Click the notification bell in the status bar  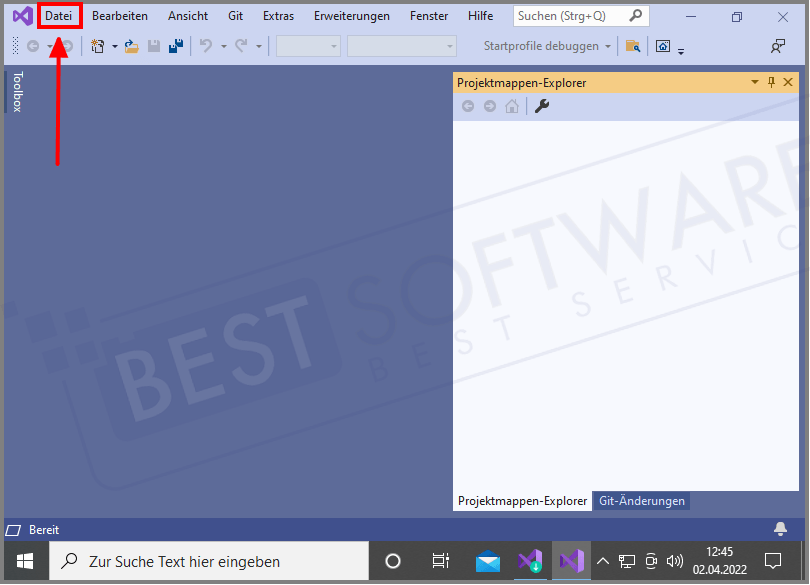coord(780,529)
